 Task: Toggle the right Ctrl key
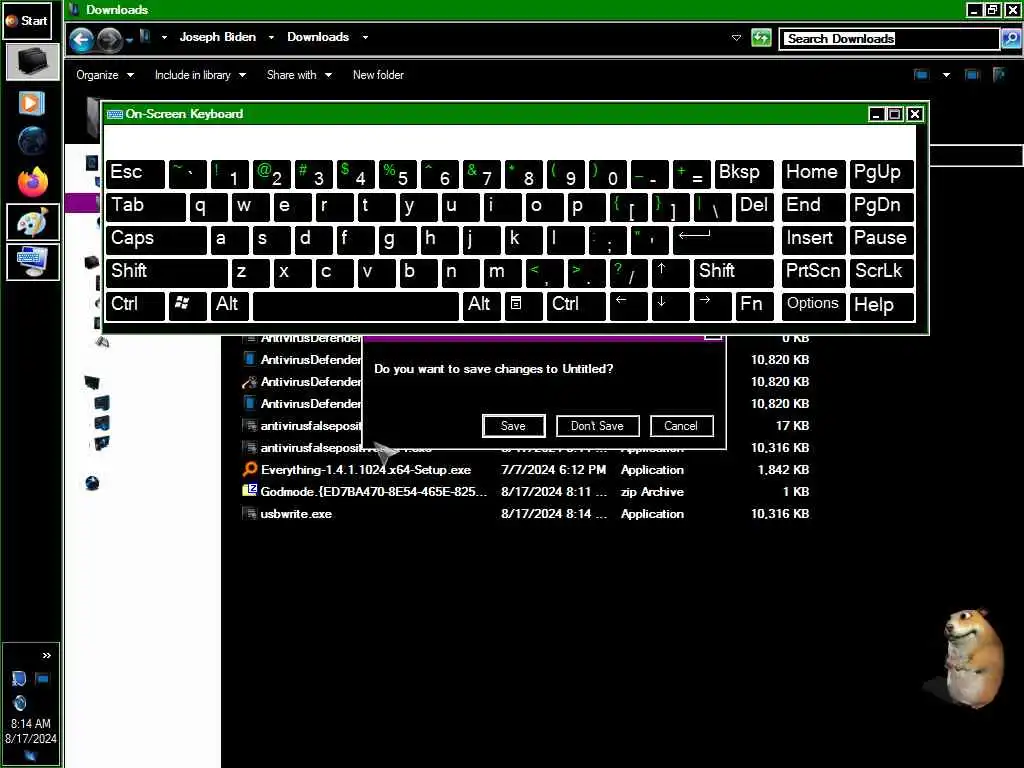pyautogui.click(x=577, y=304)
